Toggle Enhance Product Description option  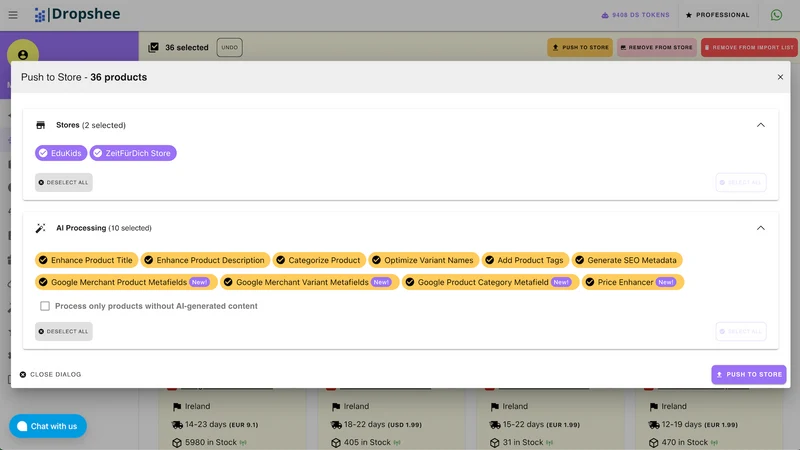[205, 260]
